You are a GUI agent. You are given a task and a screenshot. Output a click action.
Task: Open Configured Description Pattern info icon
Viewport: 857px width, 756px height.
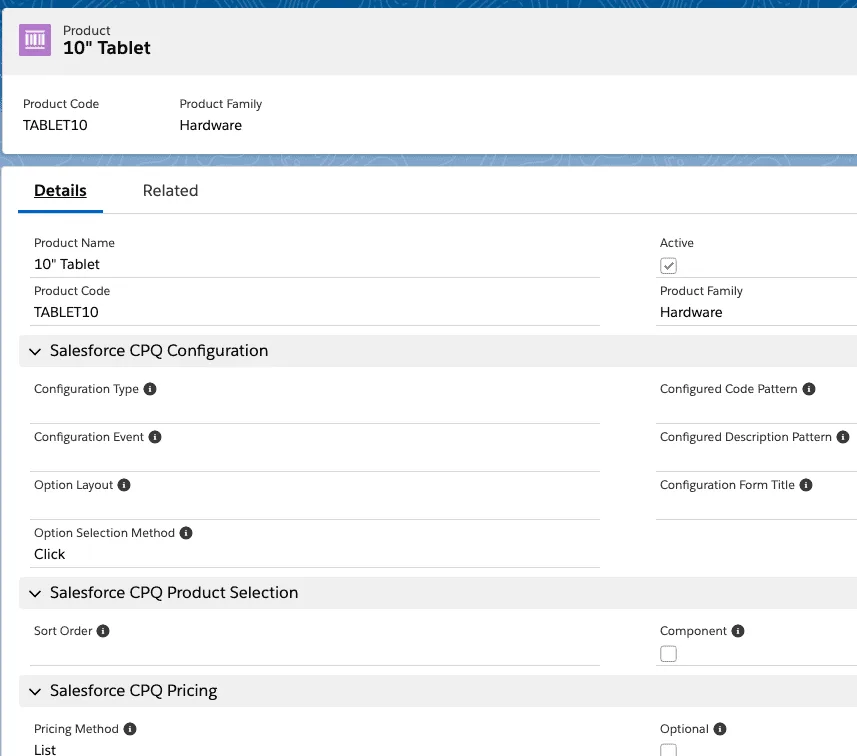click(x=843, y=437)
